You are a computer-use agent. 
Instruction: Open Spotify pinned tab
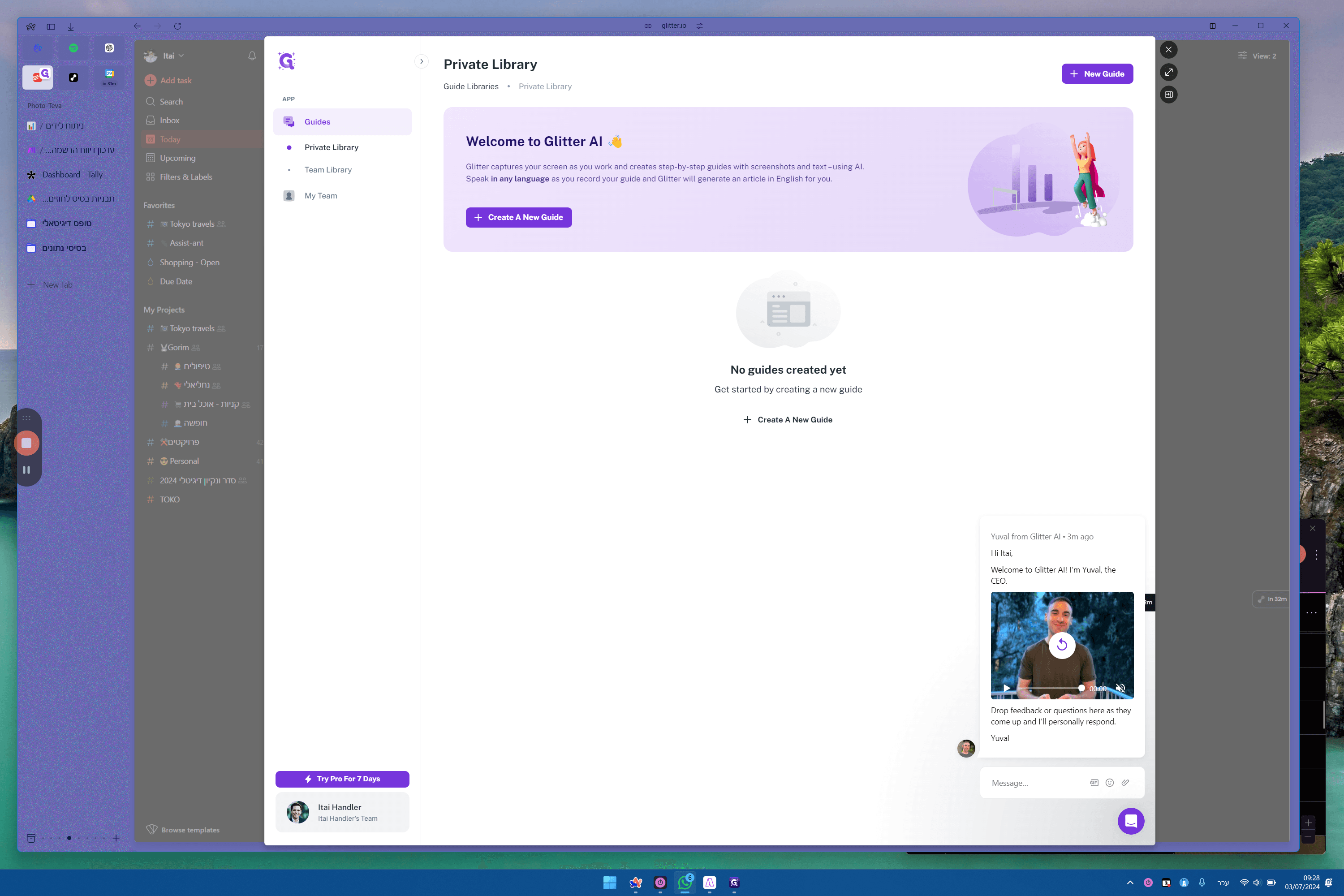73,48
